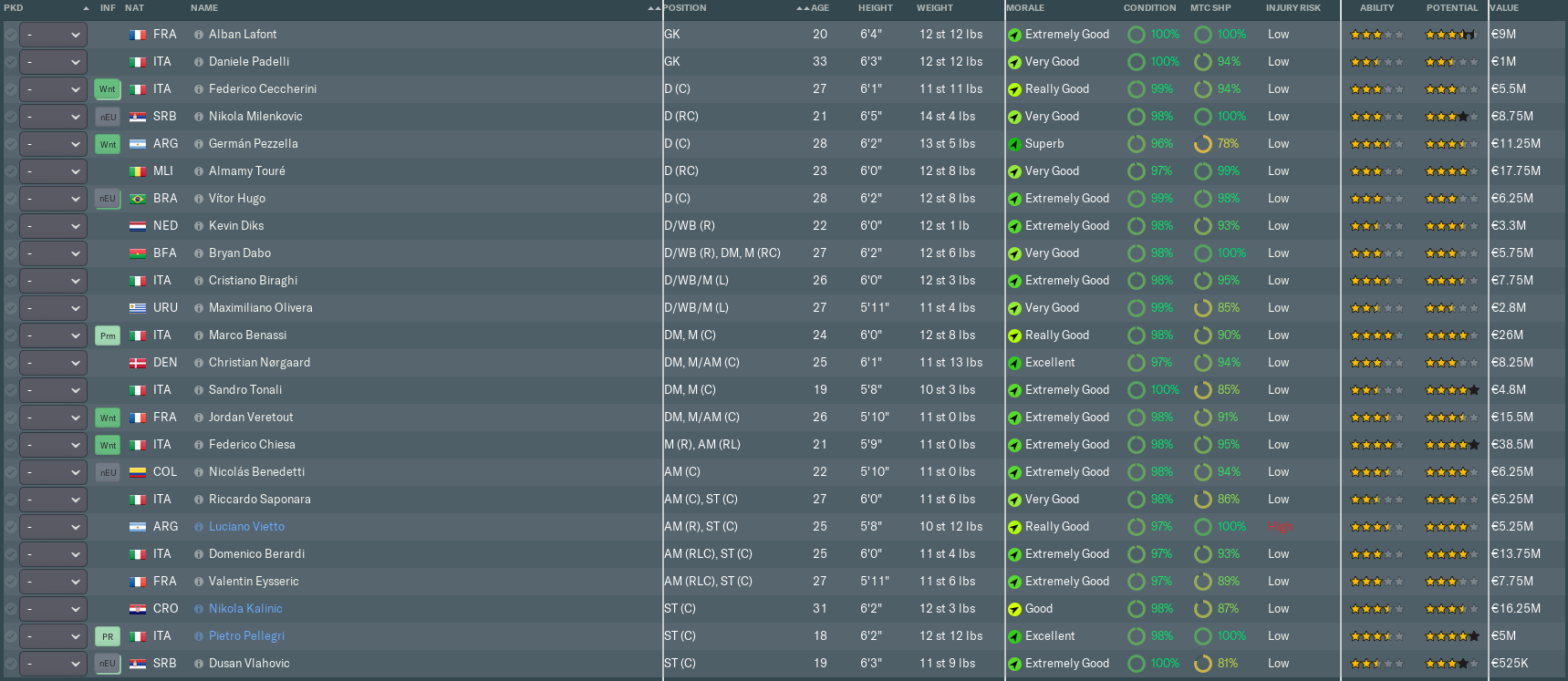
Task: Click the Wnt status badge for Federico Ceccherini
Action: (x=108, y=89)
